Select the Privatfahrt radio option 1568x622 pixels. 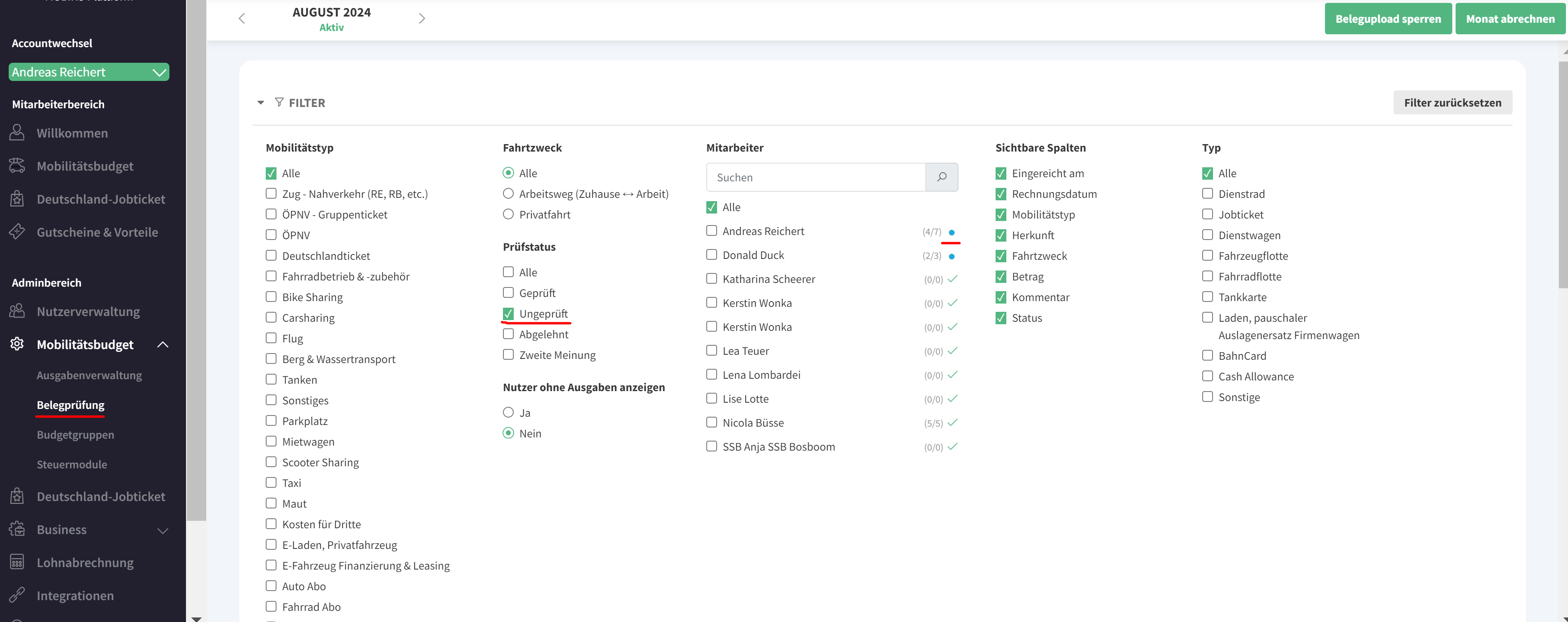tap(508, 214)
